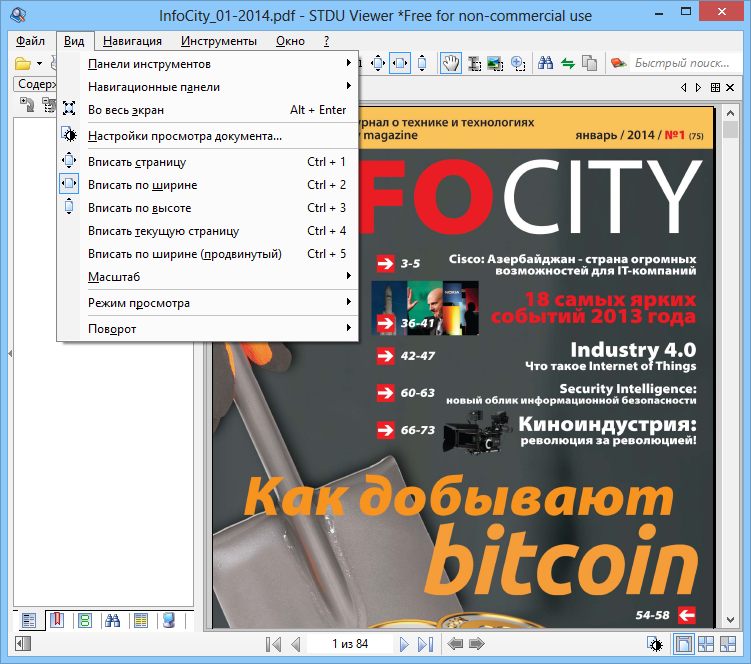Image resolution: width=751 pixels, height=664 pixels.
Task: Toggle Fit Width toolbar icon
Action: pos(400,63)
